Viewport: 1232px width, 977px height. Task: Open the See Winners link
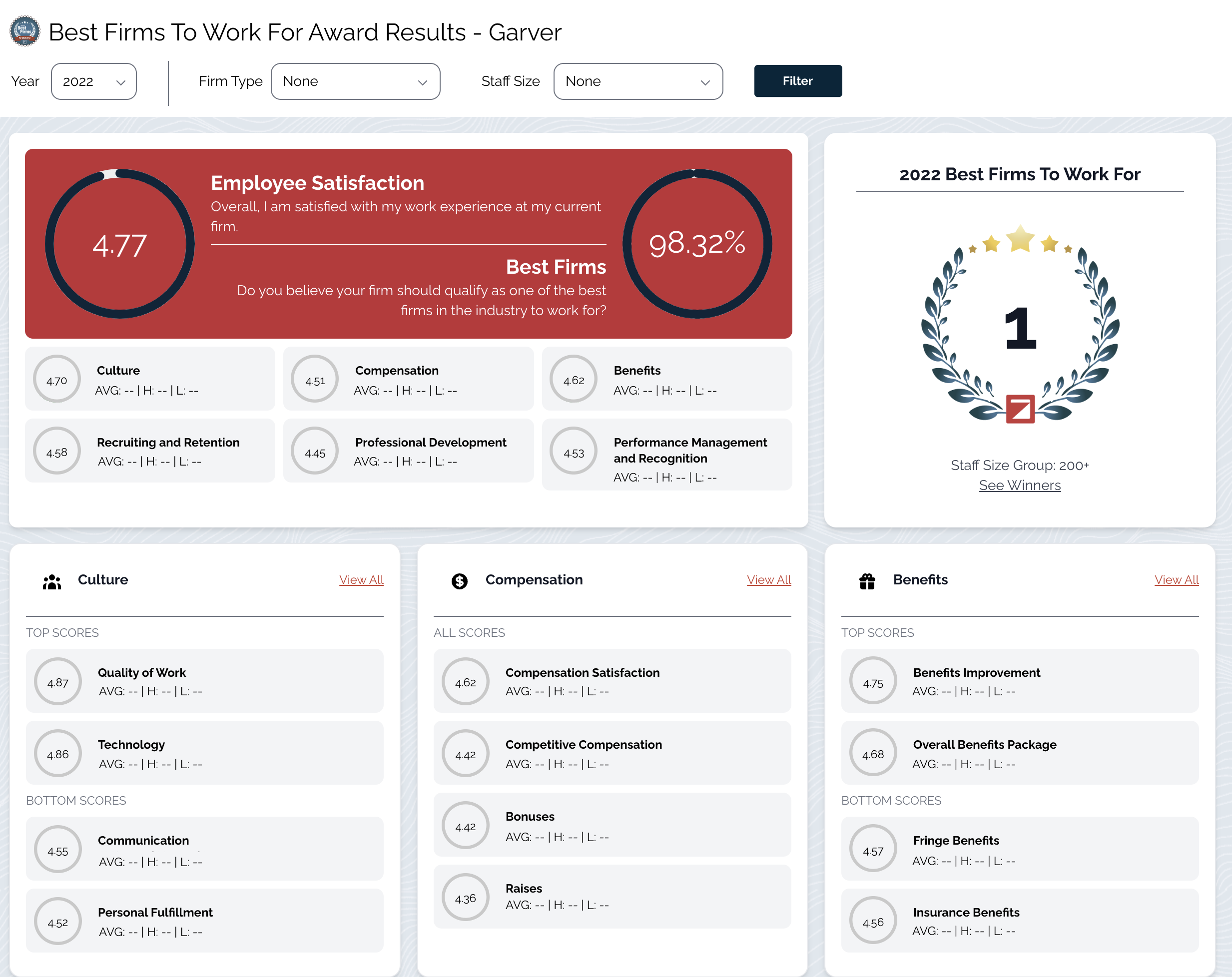(1020, 485)
